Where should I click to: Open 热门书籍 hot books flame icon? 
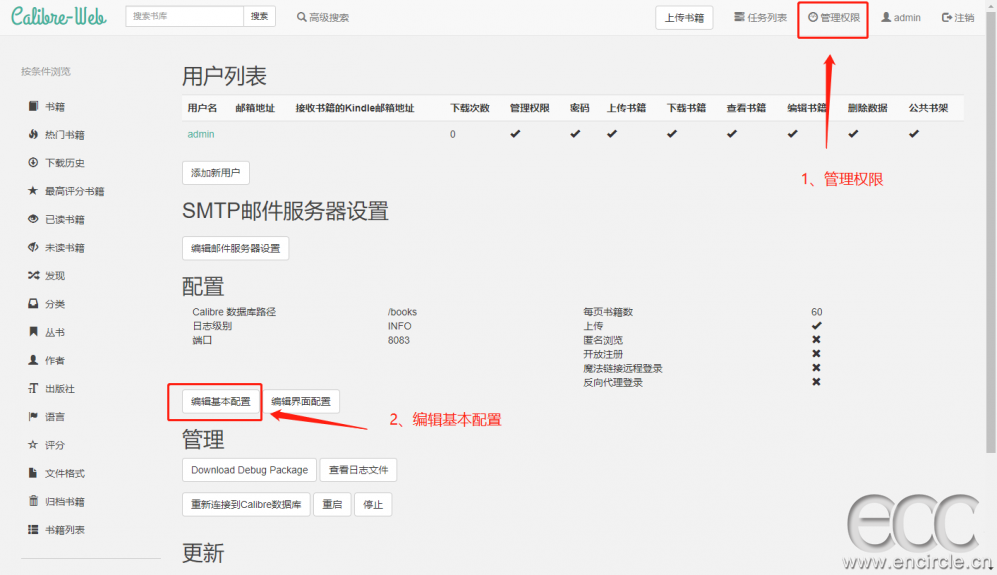point(33,135)
